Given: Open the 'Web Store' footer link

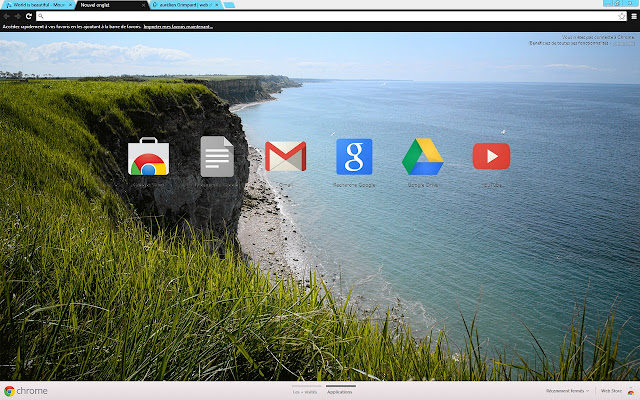Looking at the screenshot, I should coord(611,391).
